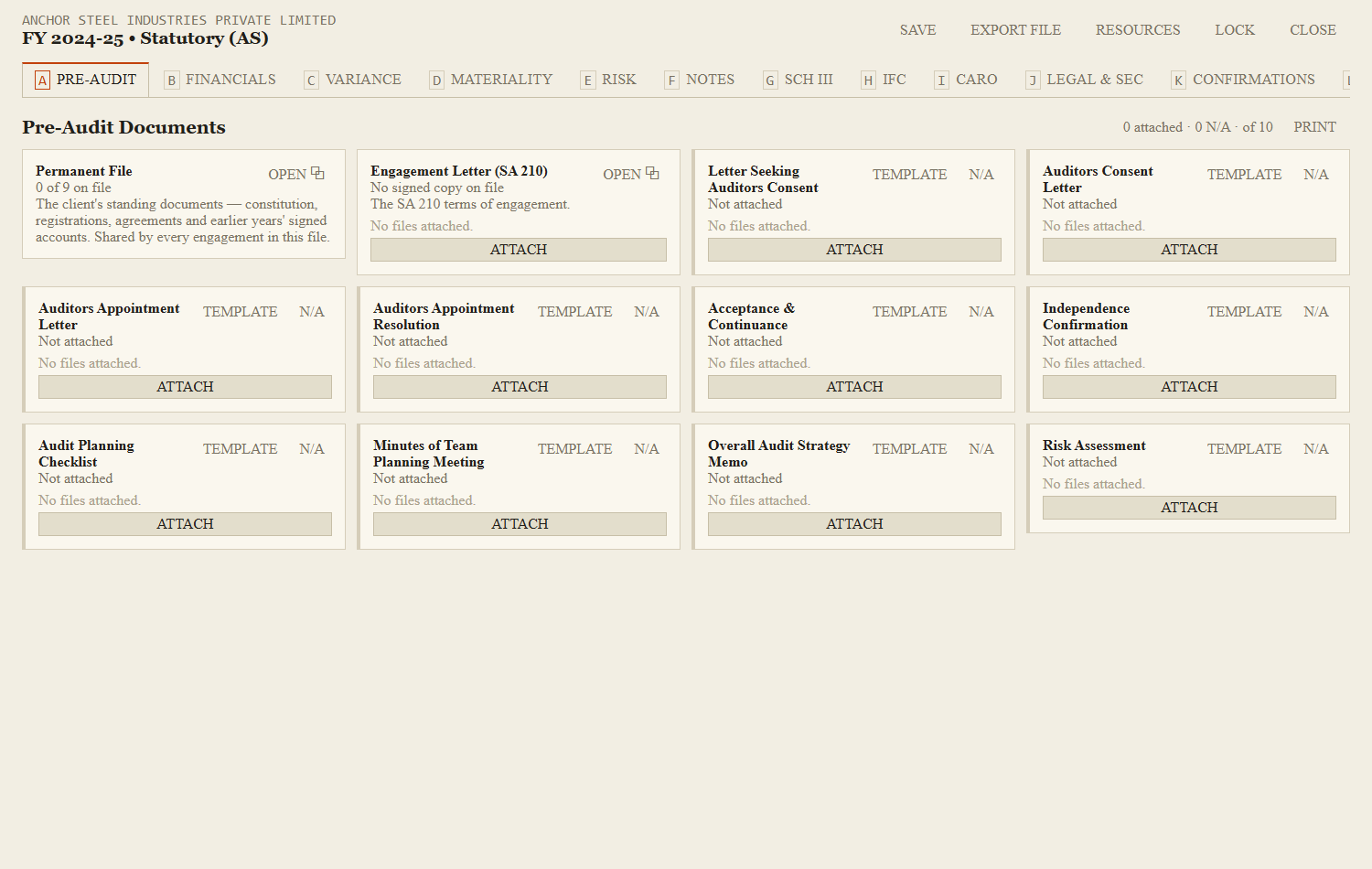Attach a file to Engagement Letter

519,250
